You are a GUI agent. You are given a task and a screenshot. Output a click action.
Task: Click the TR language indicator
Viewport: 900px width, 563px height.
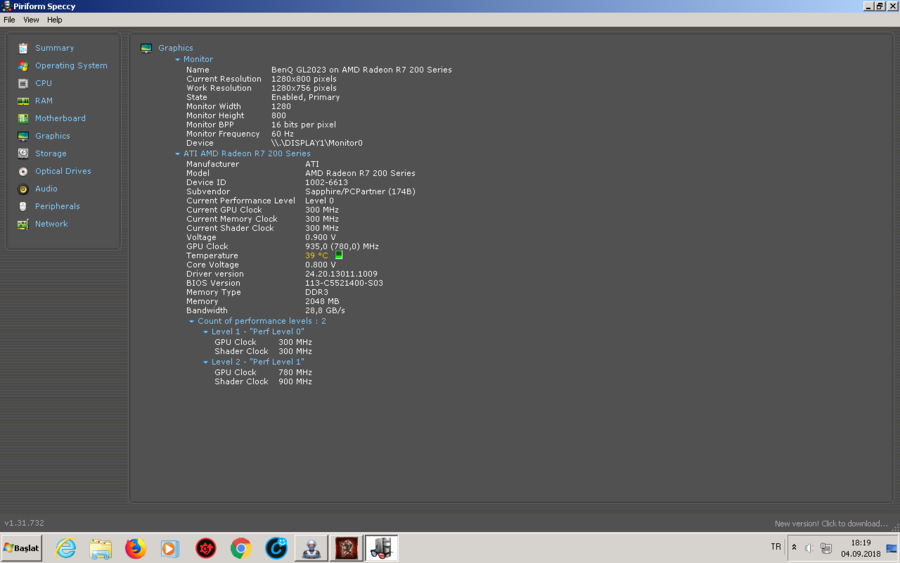[775, 547]
